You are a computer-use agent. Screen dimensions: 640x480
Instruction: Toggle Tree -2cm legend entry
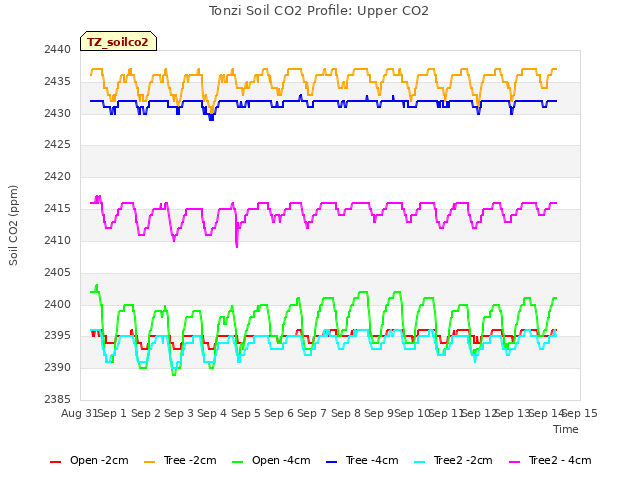pyautogui.click(x=180, y=461)
